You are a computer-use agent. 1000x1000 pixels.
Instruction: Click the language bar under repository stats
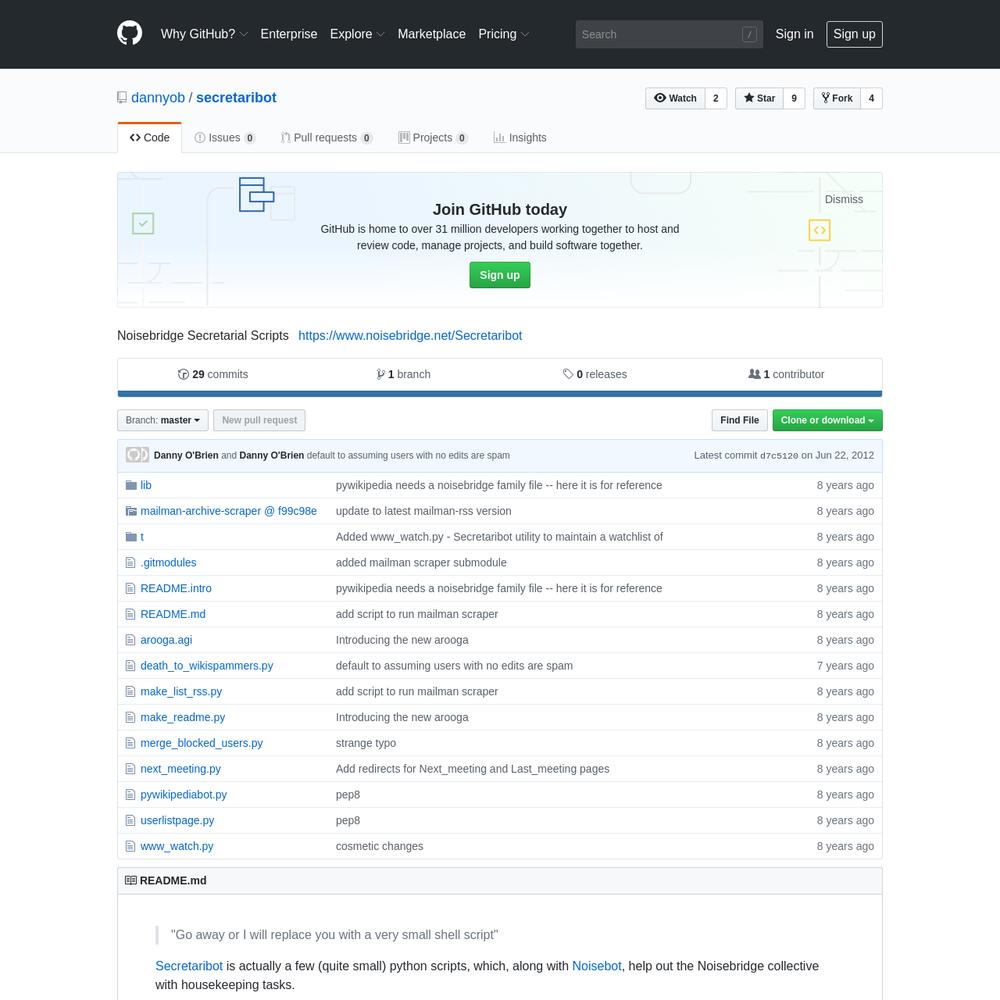[499, 394]
